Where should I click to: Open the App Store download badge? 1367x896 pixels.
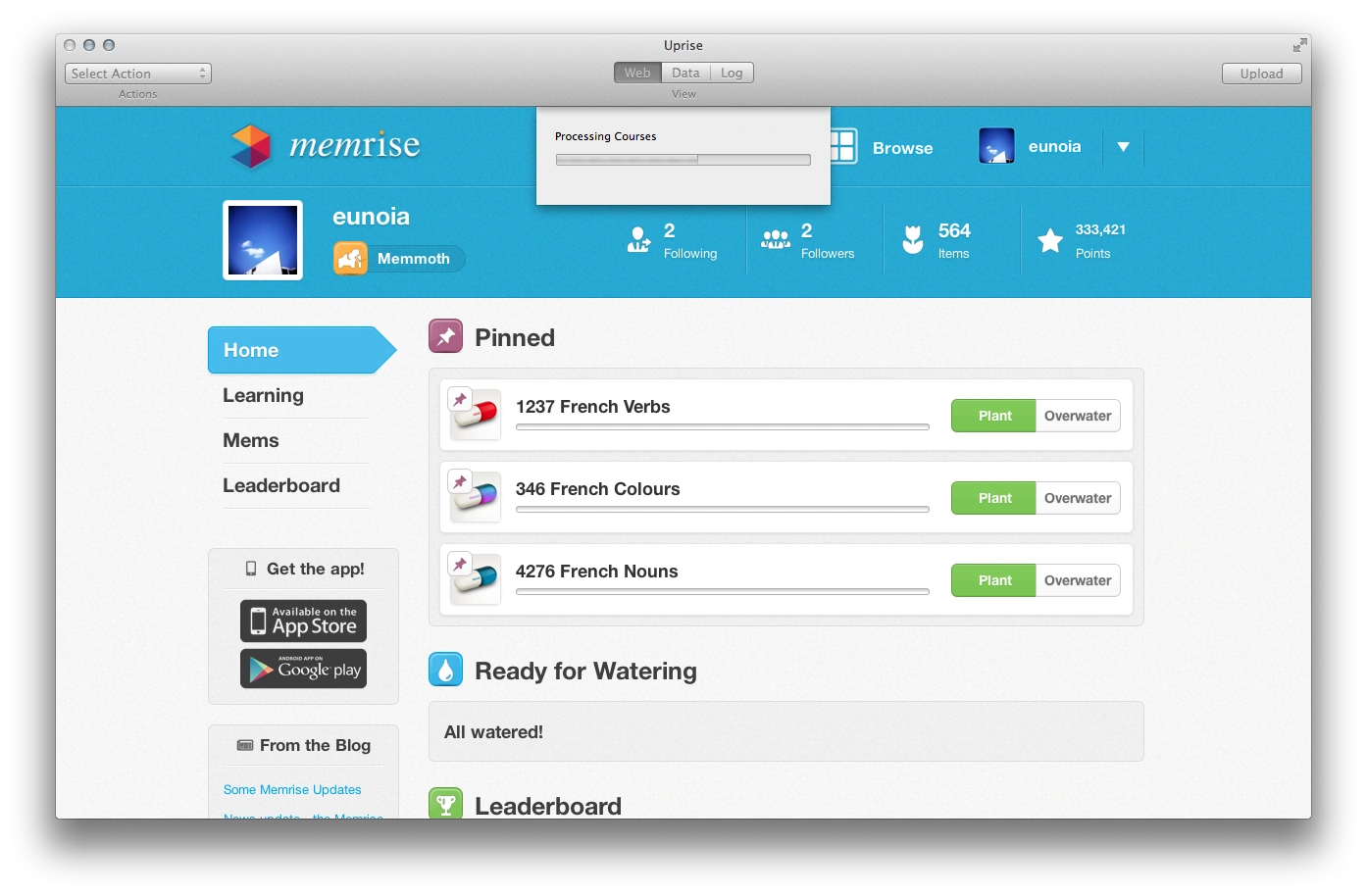click(x=303, y=621)
